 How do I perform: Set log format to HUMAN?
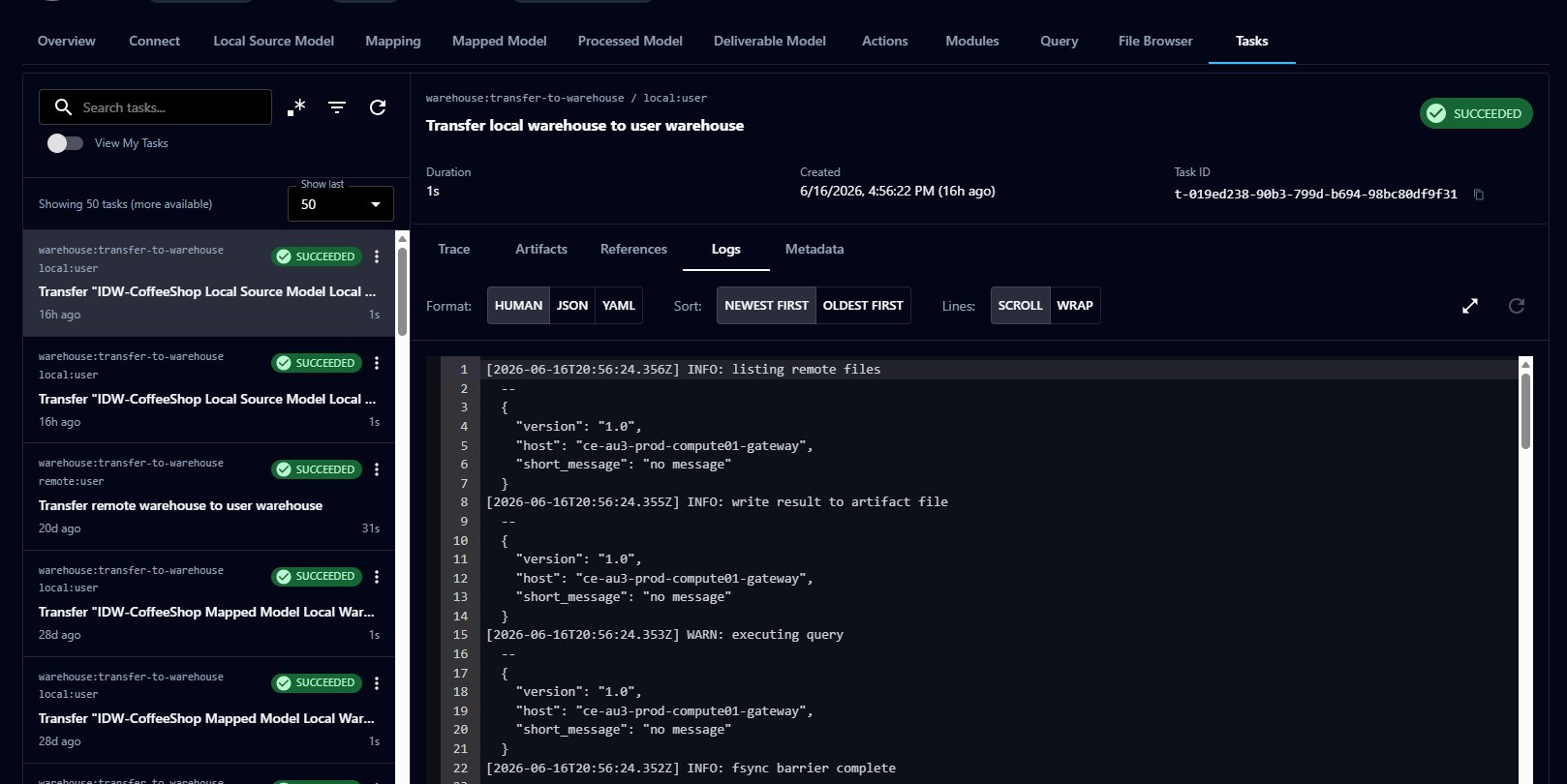pos(518,306)
